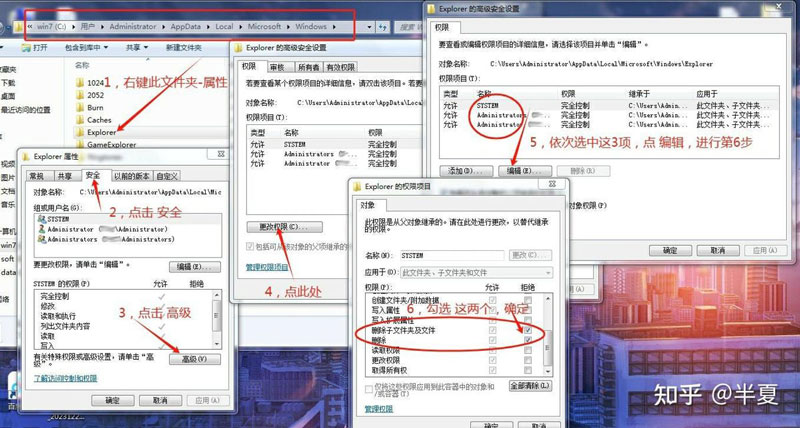Click 添加(D) button in advanced security window
Image resolution: width=800 pixels, height=428 pixels.
pos(466,171)
